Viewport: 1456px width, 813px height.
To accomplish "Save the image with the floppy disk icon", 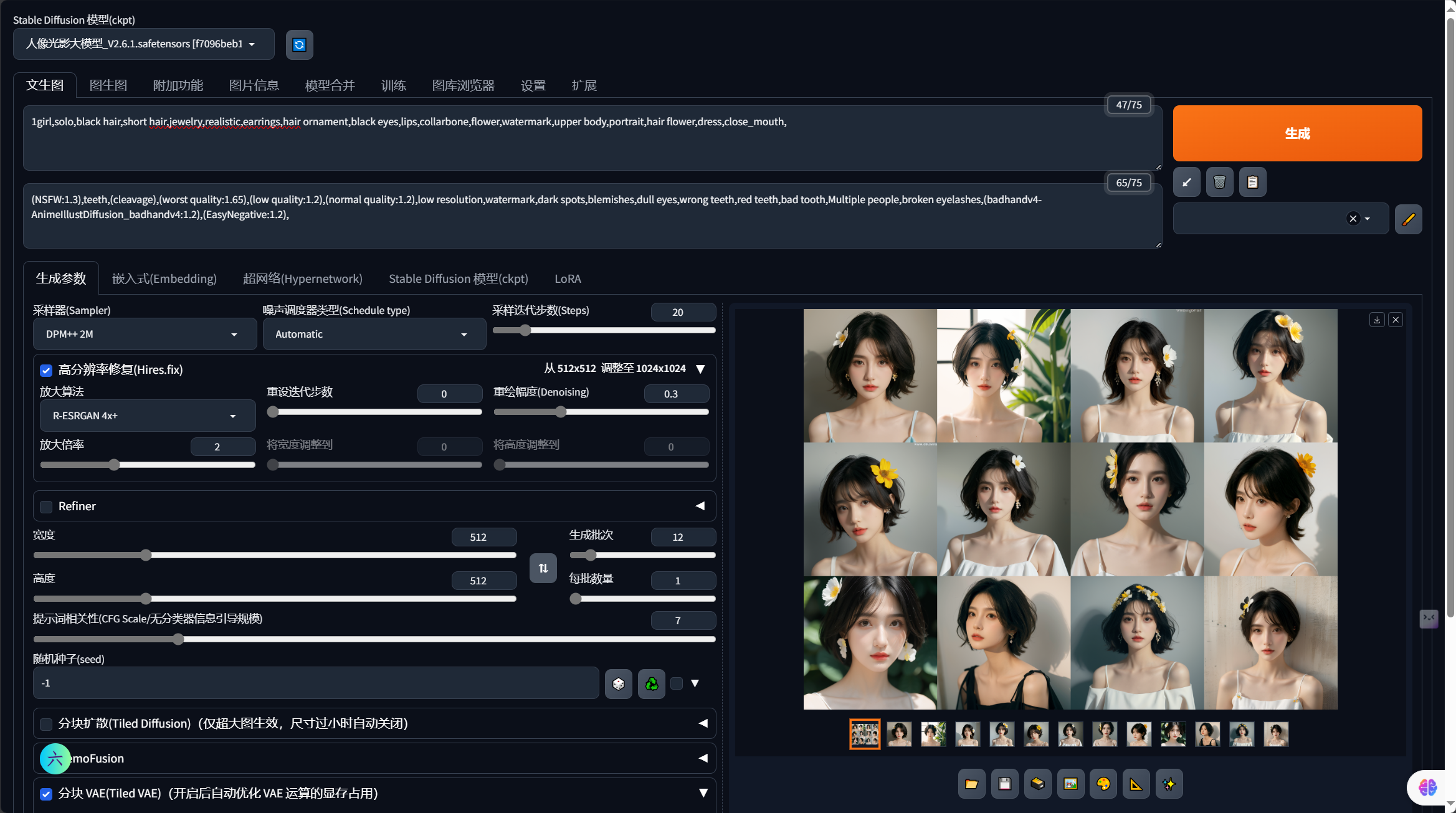I will pyautogui.click(x=1004, y=784).
